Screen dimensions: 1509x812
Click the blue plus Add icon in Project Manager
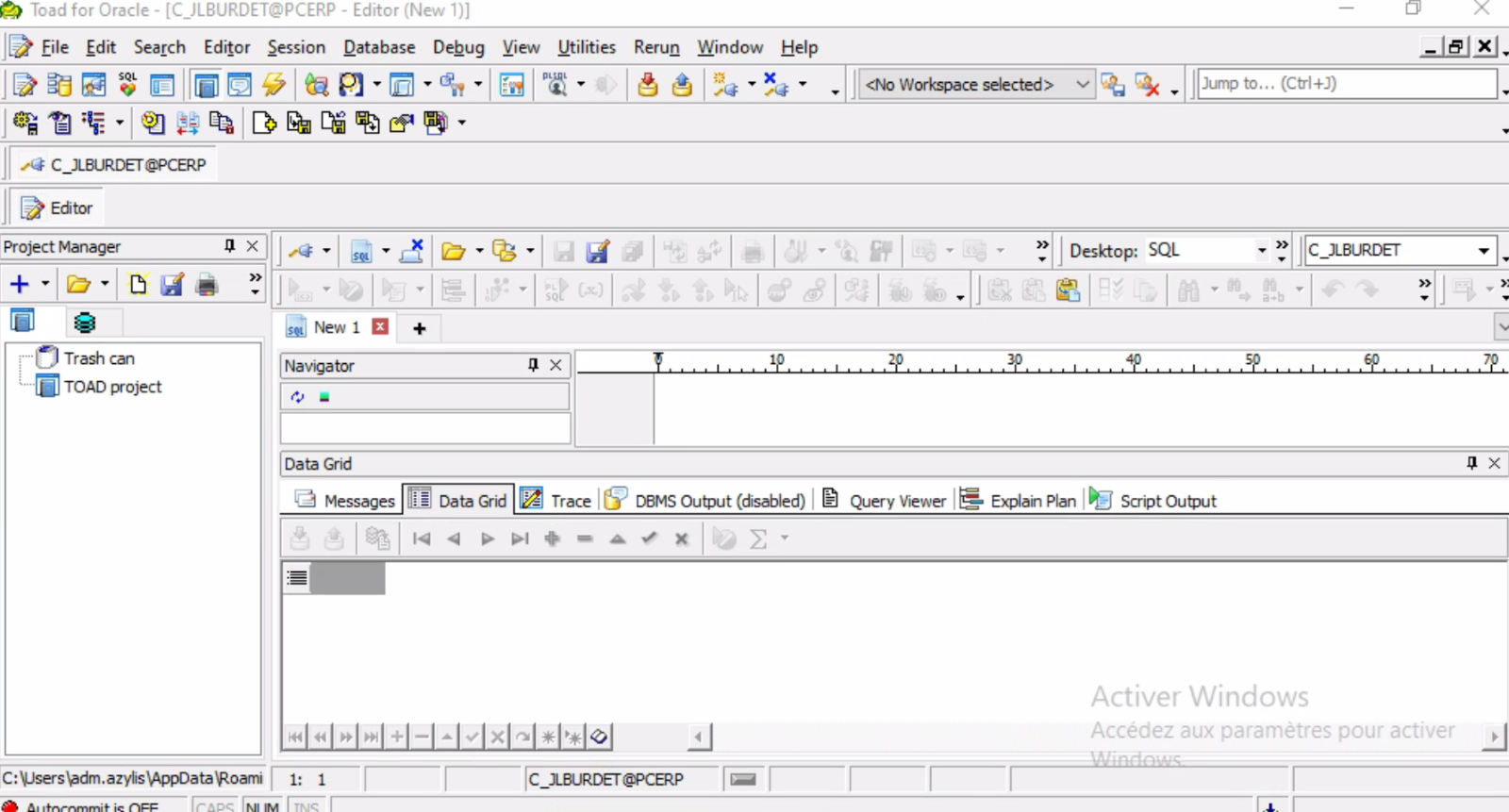[19, 284]
